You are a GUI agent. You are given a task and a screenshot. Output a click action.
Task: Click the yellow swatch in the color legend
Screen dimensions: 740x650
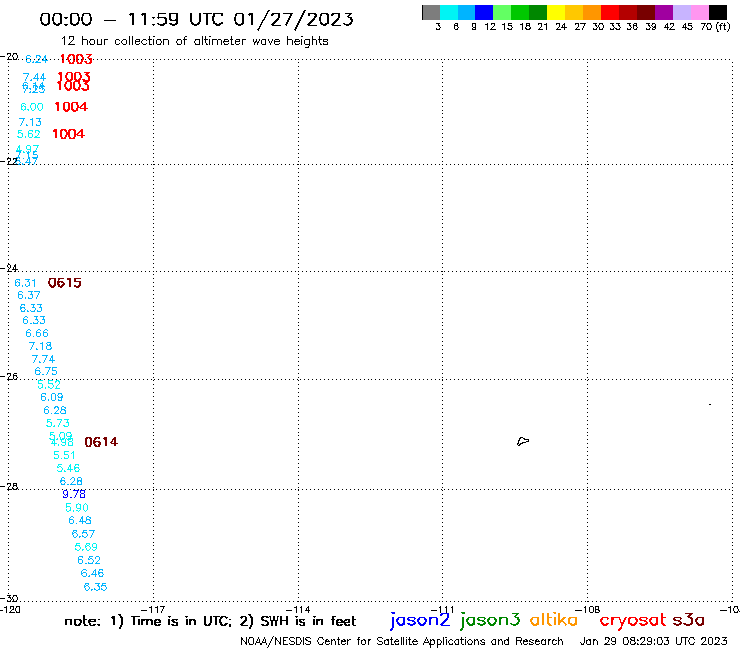point(556,12)
